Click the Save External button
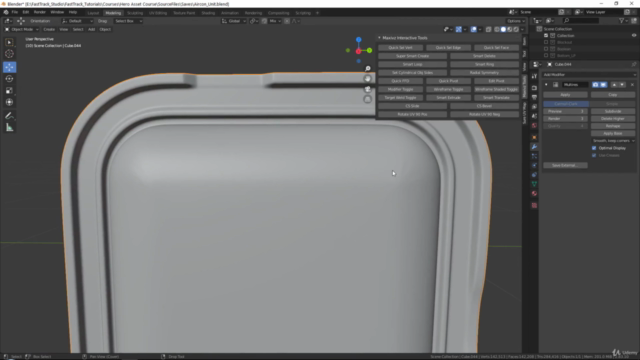Viewport: 640px width, 360px height. [x=565, y=165]
